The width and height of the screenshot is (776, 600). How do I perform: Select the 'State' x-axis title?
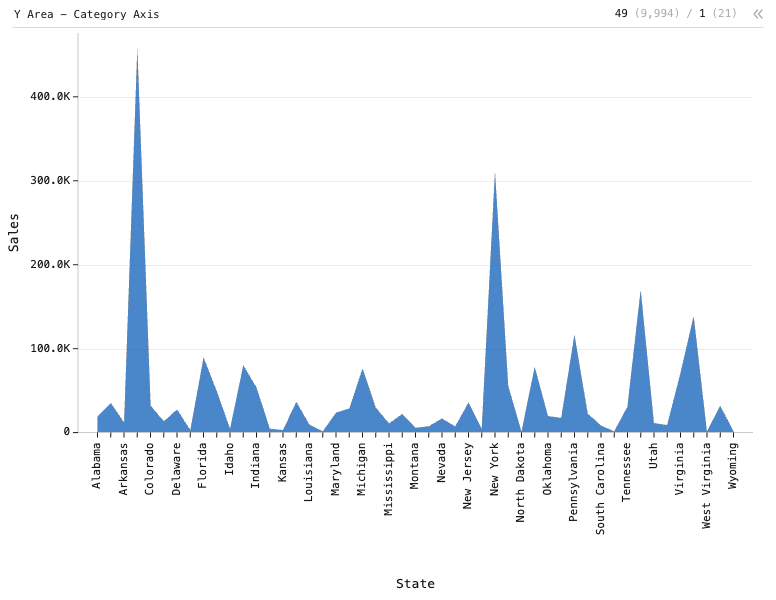(415, 584)
